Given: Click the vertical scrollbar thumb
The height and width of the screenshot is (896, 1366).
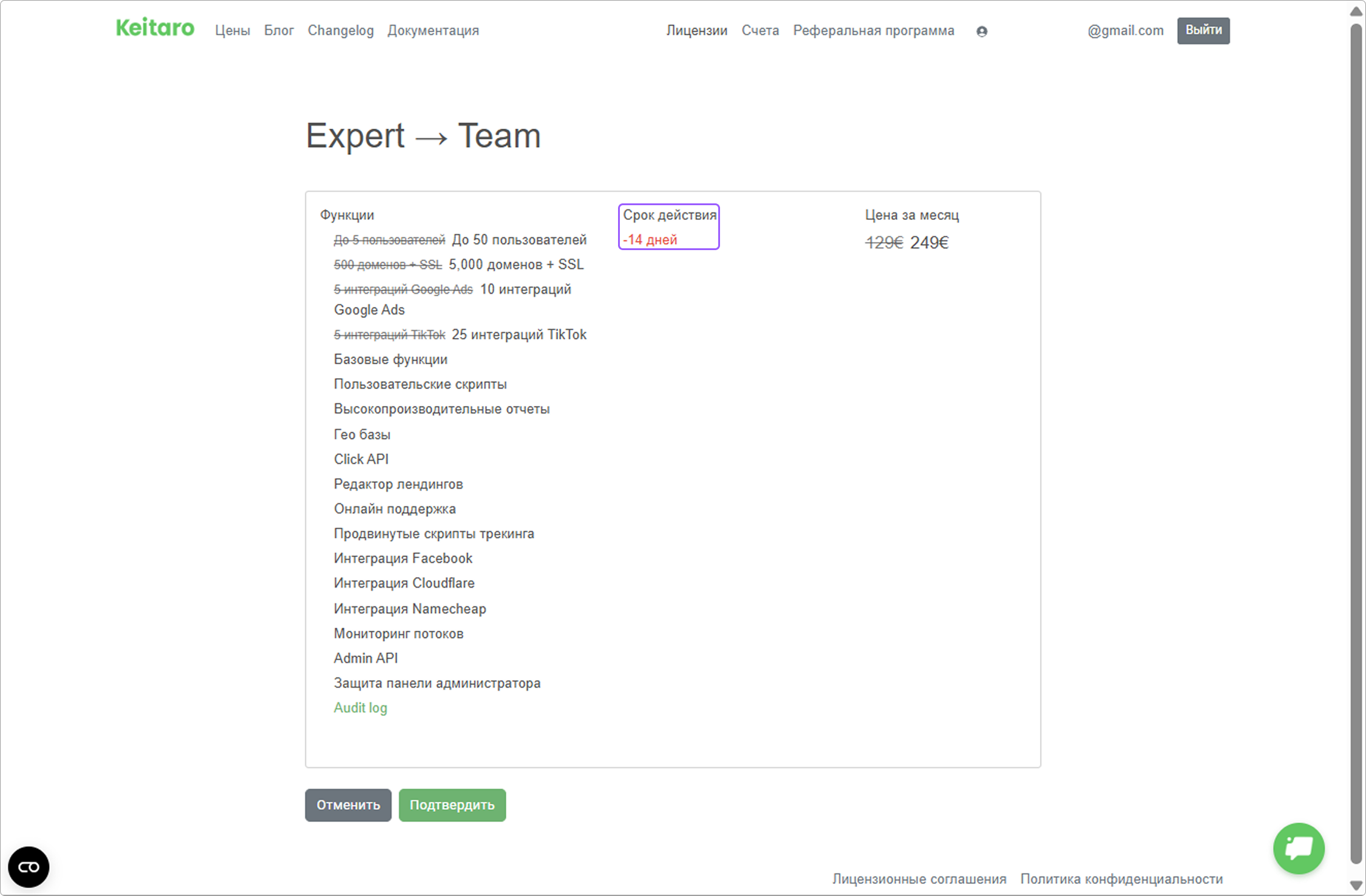Looking at the screenshot, I should tap(1356, 443).
